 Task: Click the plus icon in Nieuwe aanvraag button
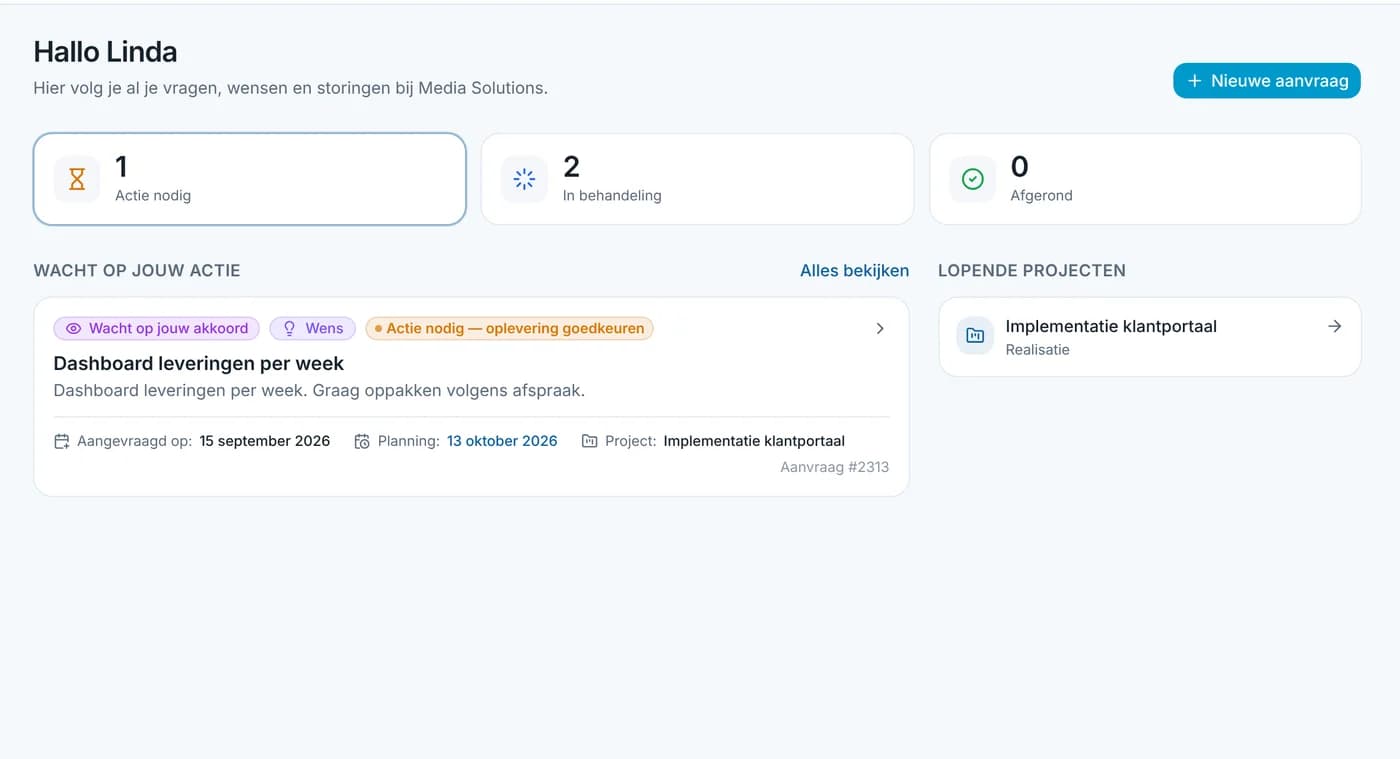1194,81
